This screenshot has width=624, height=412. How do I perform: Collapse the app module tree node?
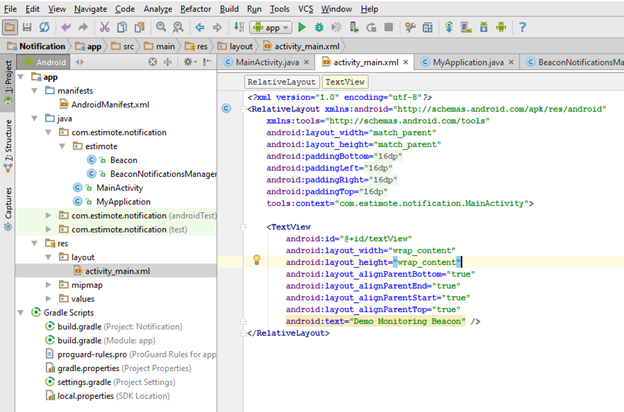[x=21, y=77]
